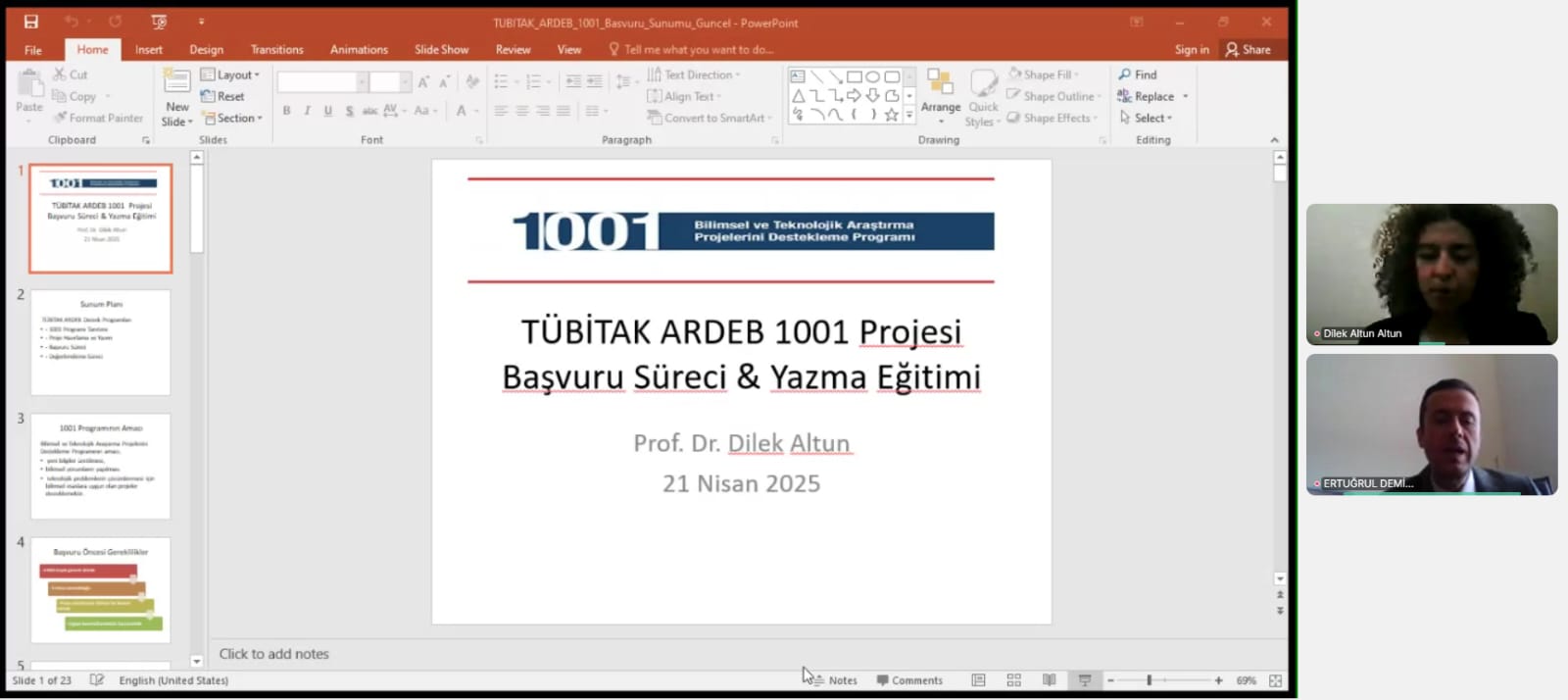
Task: Click Normal view icon in status bar
Action: 978,680
